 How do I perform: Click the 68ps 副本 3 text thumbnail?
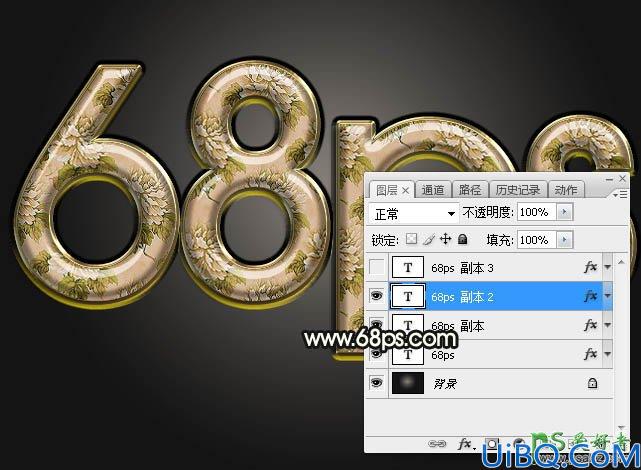click(x=408, y=268)
